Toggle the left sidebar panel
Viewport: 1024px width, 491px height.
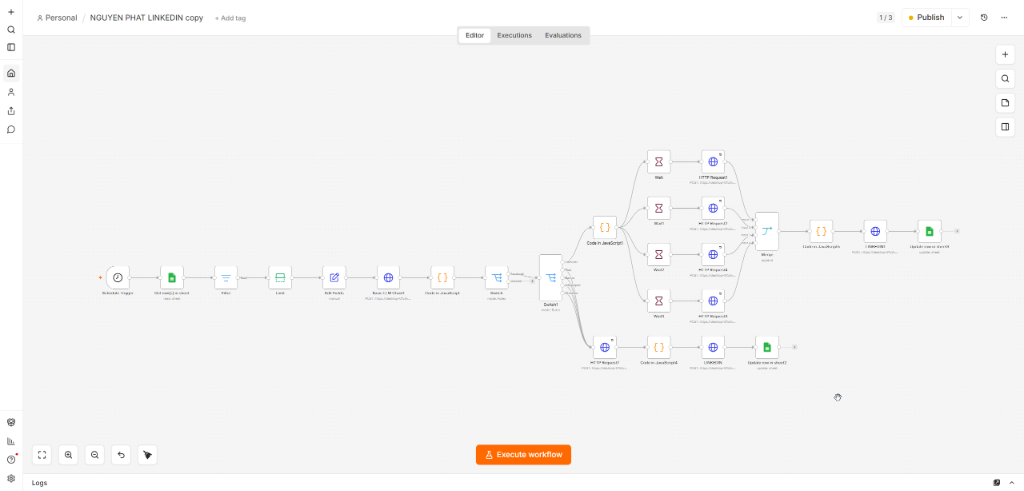point(11,47)
